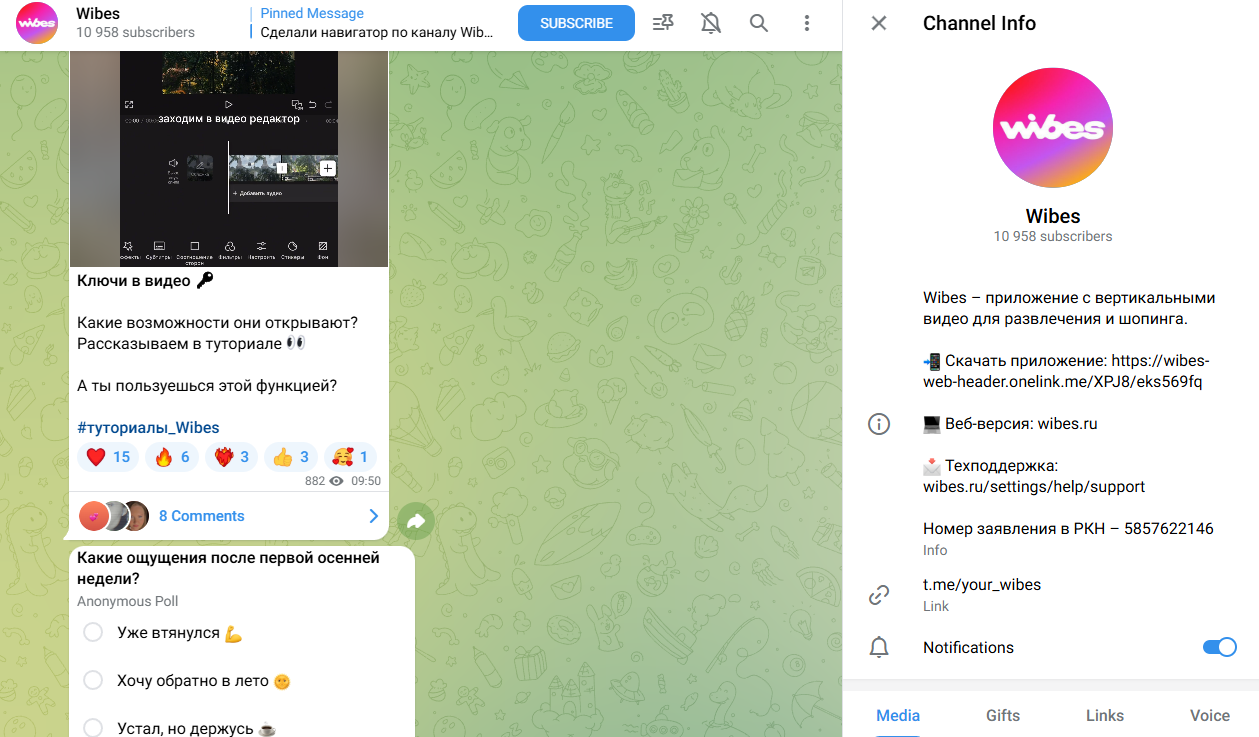Click the t.me/your_wibes channel link
1259x737 pixels.
click(982, 585)
